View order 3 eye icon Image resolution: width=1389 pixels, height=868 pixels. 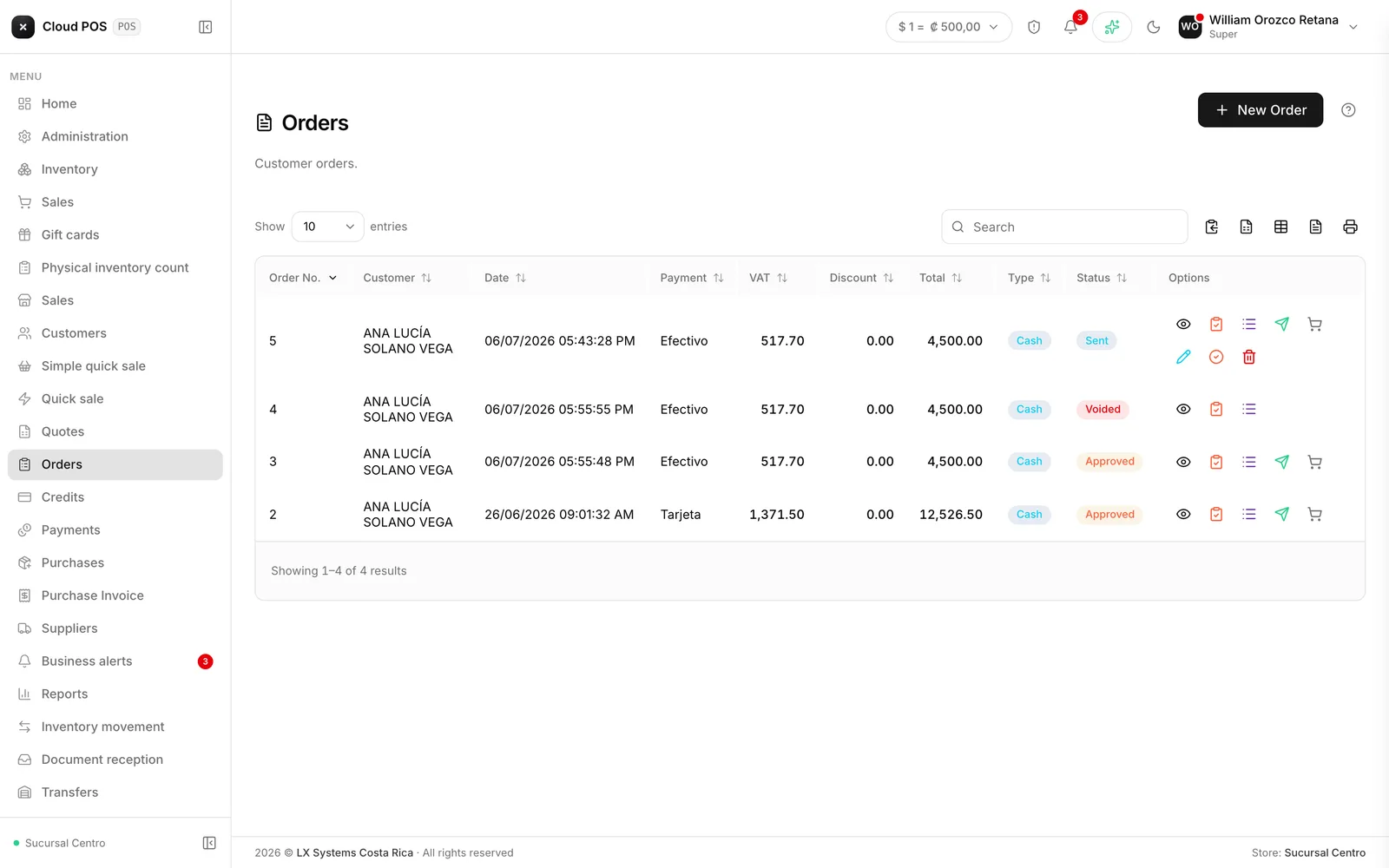pos(1183,462)
